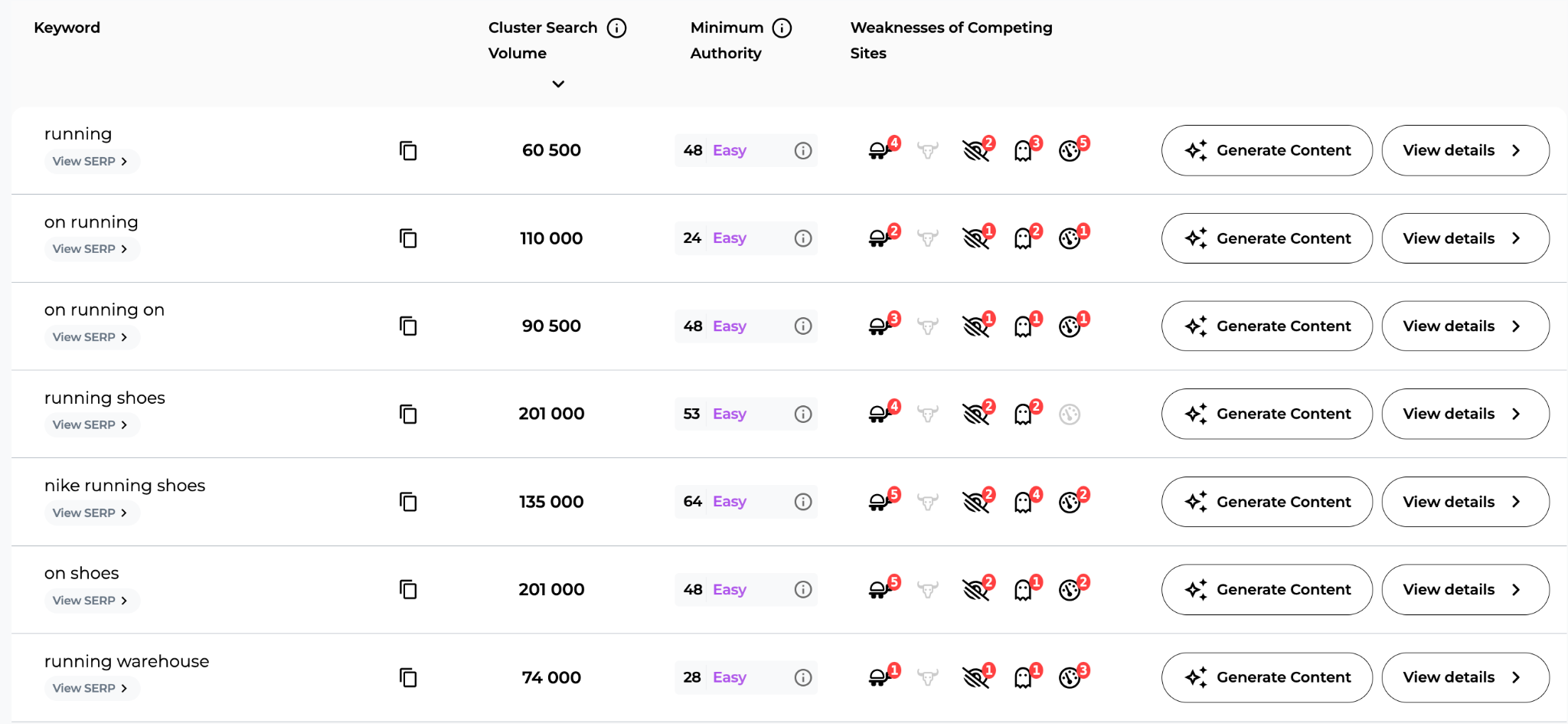
Task: Click the speedometer weakness icon for 'running warehouse'
Action: pos(1070,678)
